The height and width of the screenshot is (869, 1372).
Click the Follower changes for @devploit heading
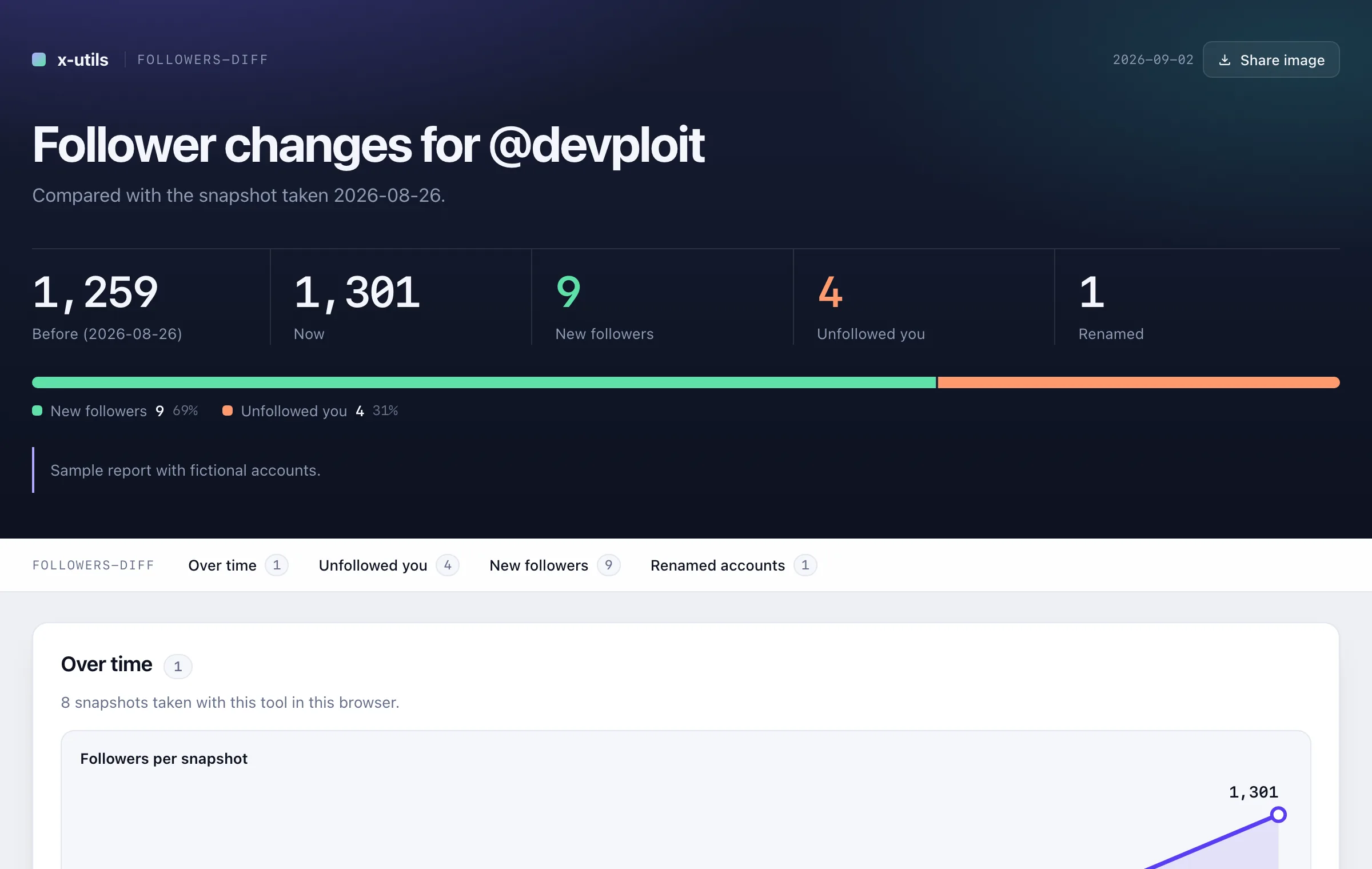click(x=368, y=145)
